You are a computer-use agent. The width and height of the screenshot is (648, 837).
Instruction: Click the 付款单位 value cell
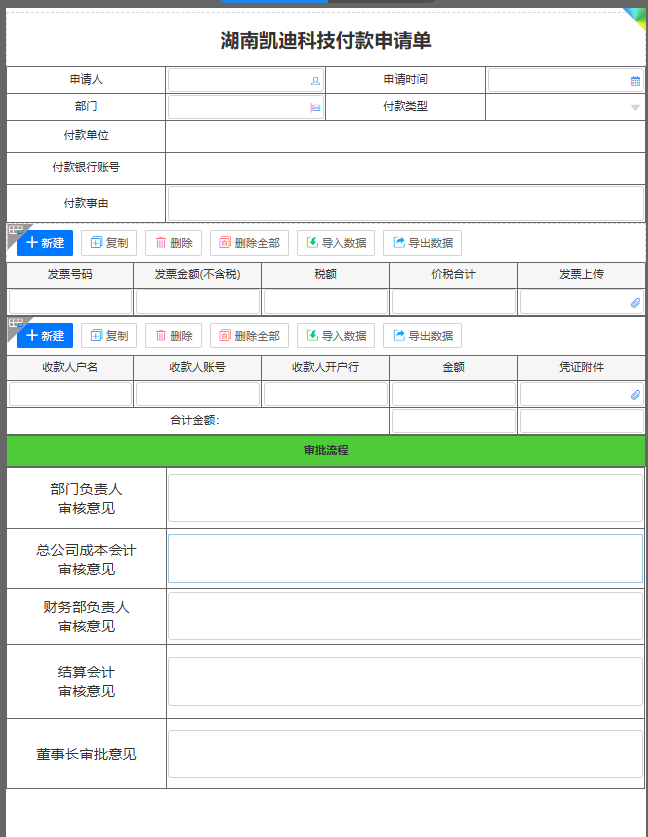(x=406, y=137)
